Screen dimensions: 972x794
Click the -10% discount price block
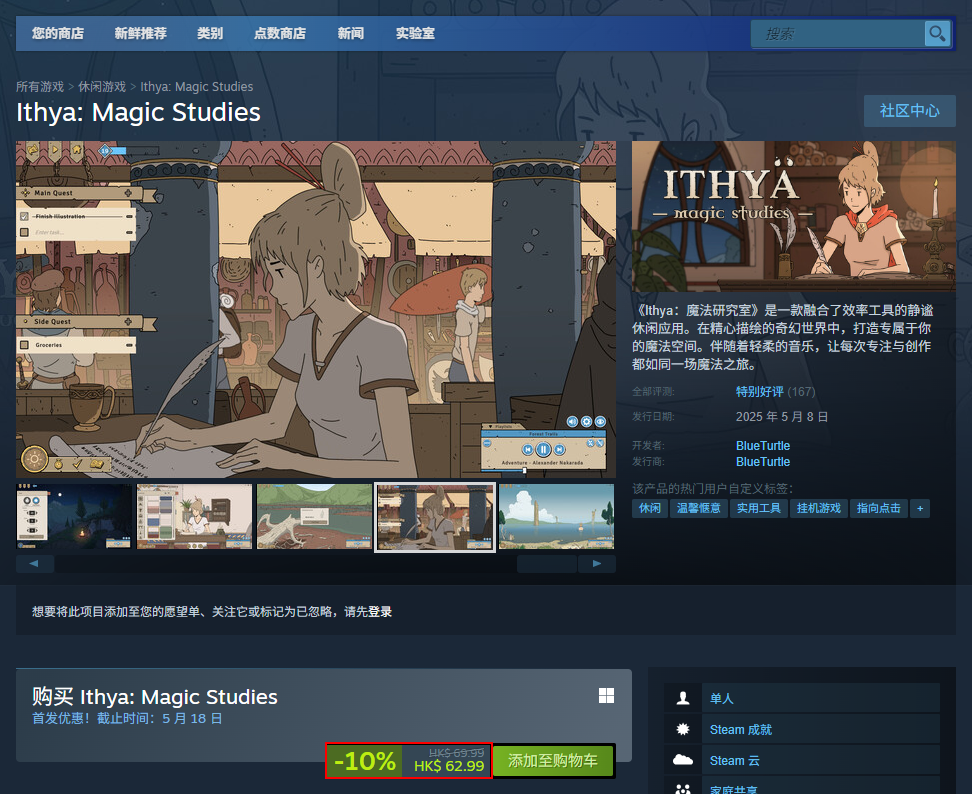[409, 761]
